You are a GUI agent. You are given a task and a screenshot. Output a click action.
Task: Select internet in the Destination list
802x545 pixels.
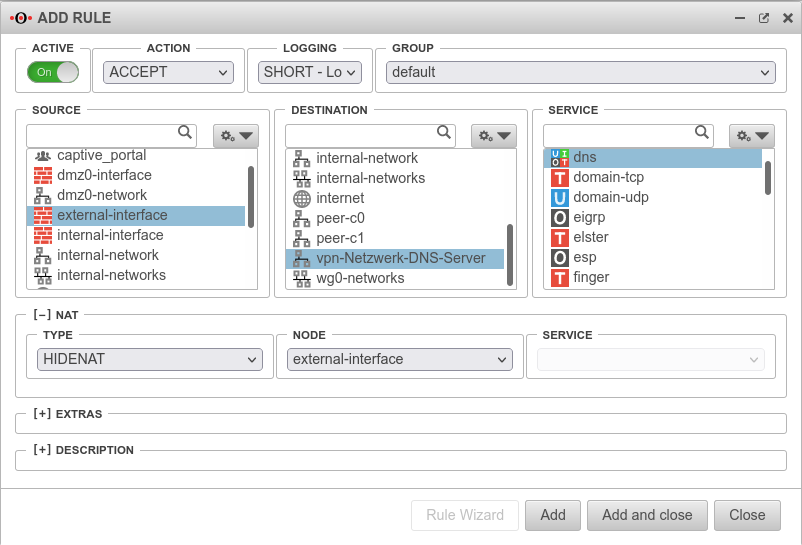340,198
